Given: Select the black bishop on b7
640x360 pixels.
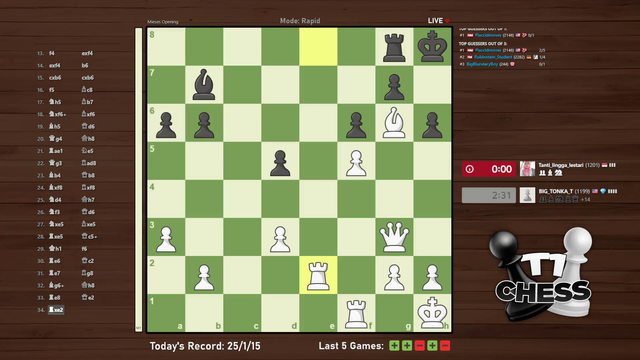Looking at the screenshot, I should (x=204, y=85).
